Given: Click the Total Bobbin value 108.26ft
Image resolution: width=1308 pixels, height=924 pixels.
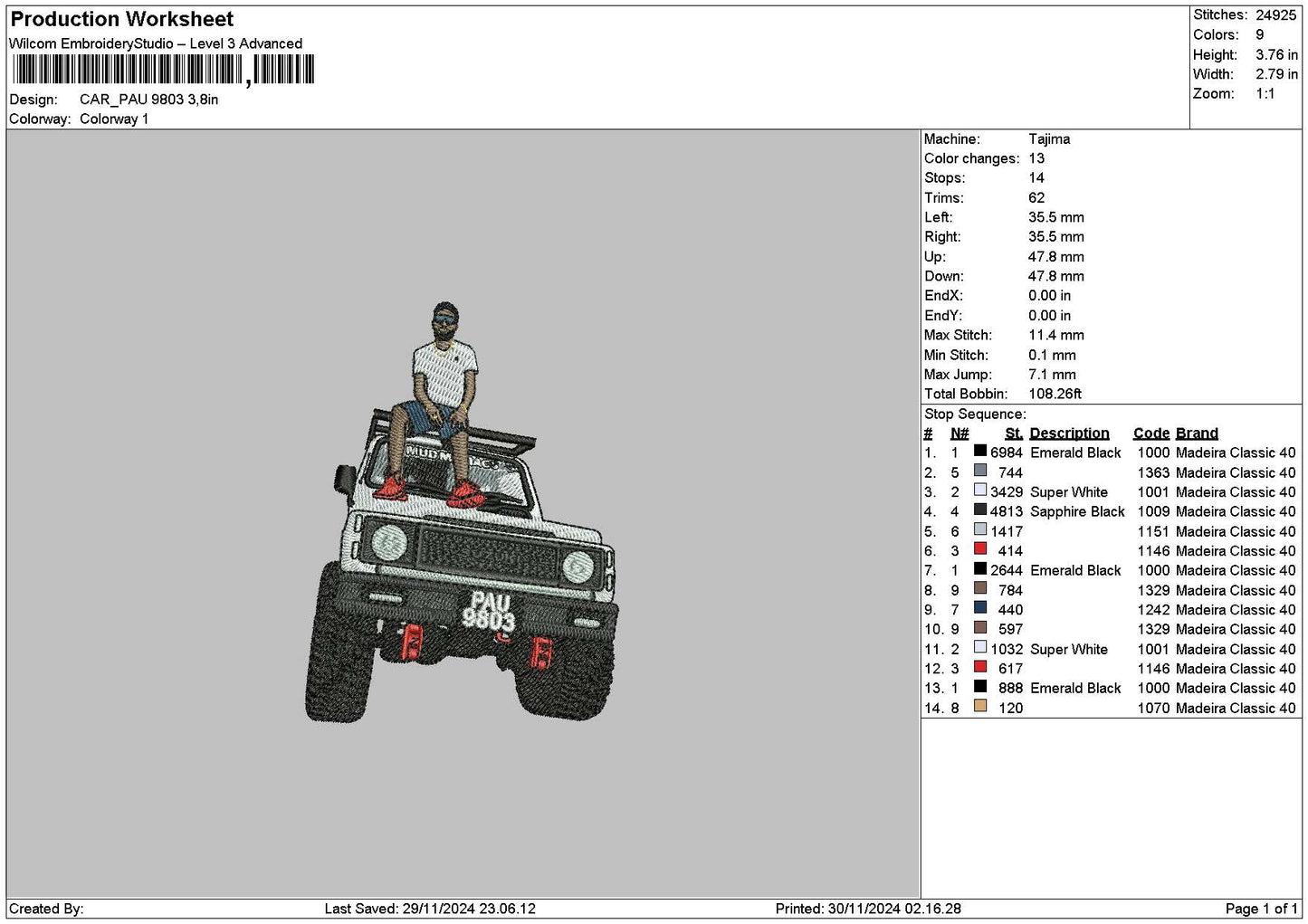Looking at the screenshot, I should pos(1055,394).
